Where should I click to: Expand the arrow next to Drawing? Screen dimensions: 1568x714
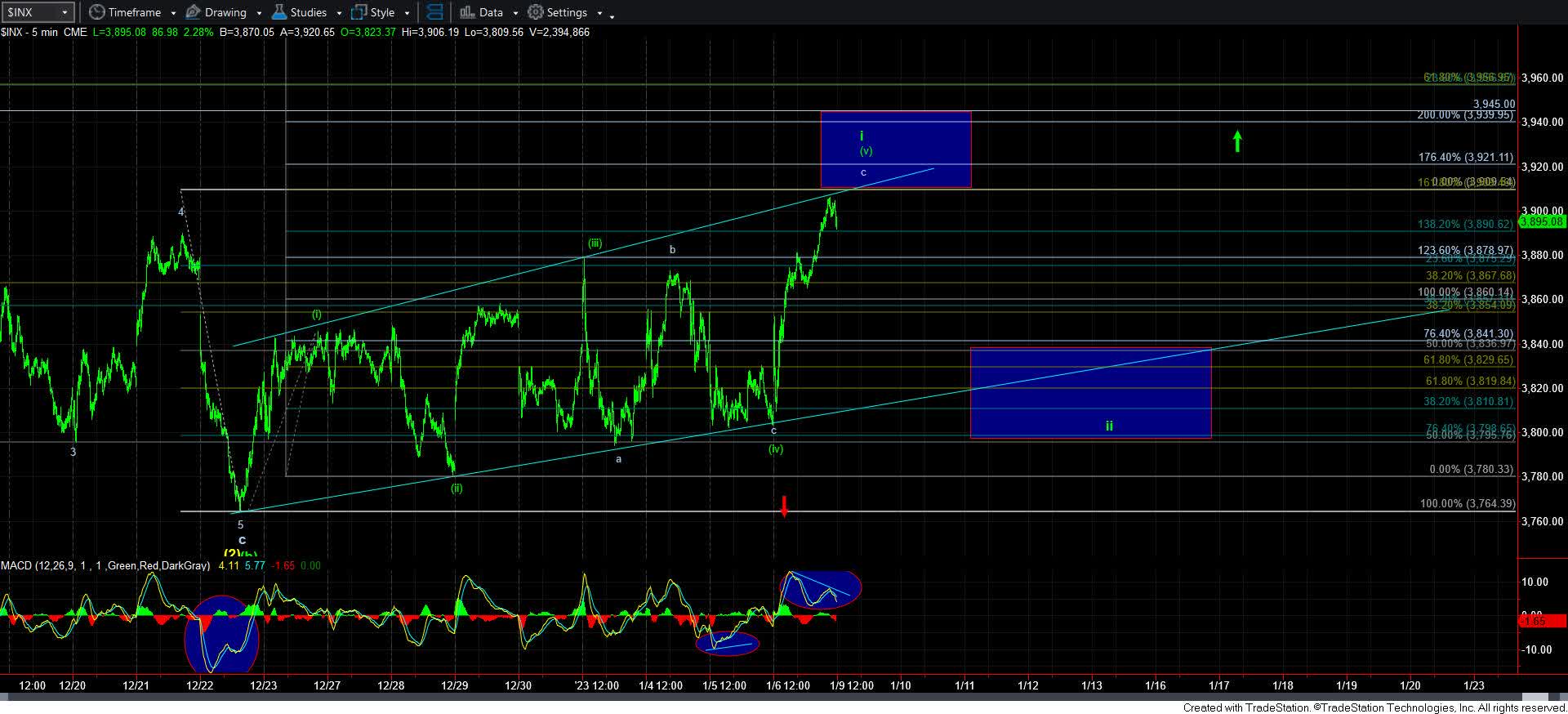pyautogui.click(x=259, y=13)
